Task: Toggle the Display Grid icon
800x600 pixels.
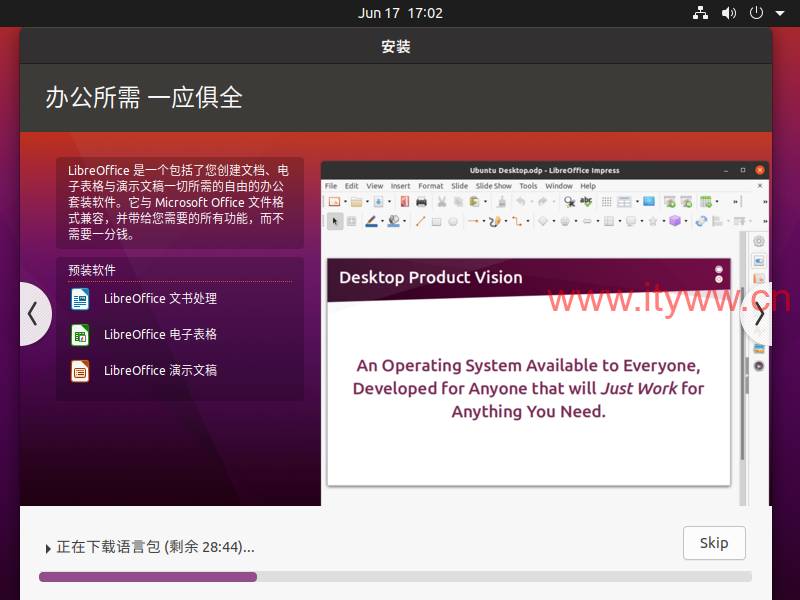Action: [x=606, y=202]
